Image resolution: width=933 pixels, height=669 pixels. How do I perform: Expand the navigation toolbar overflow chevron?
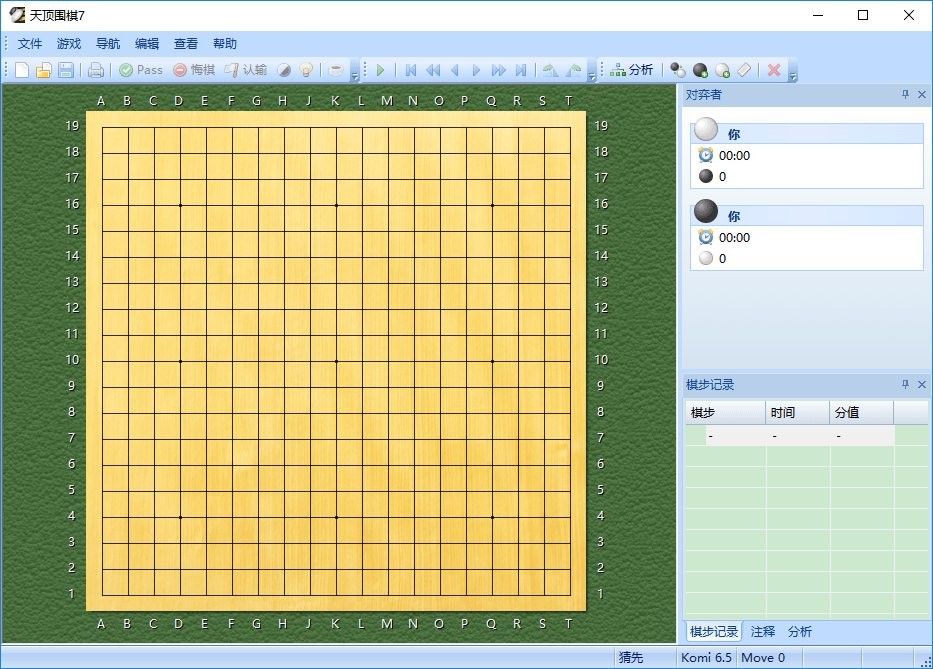tap(592, 78)
